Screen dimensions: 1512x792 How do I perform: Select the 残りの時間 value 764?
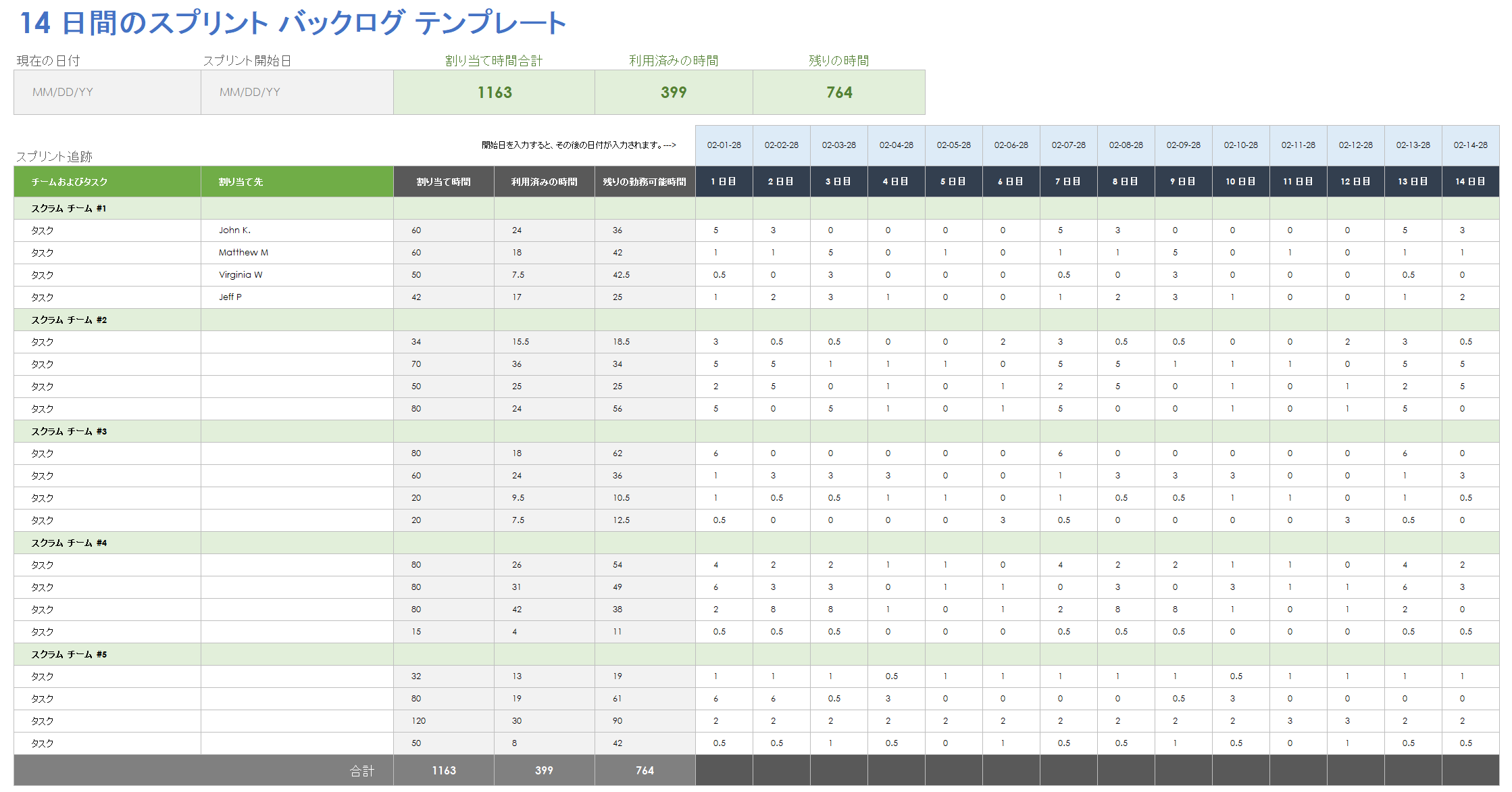point(839,93)
